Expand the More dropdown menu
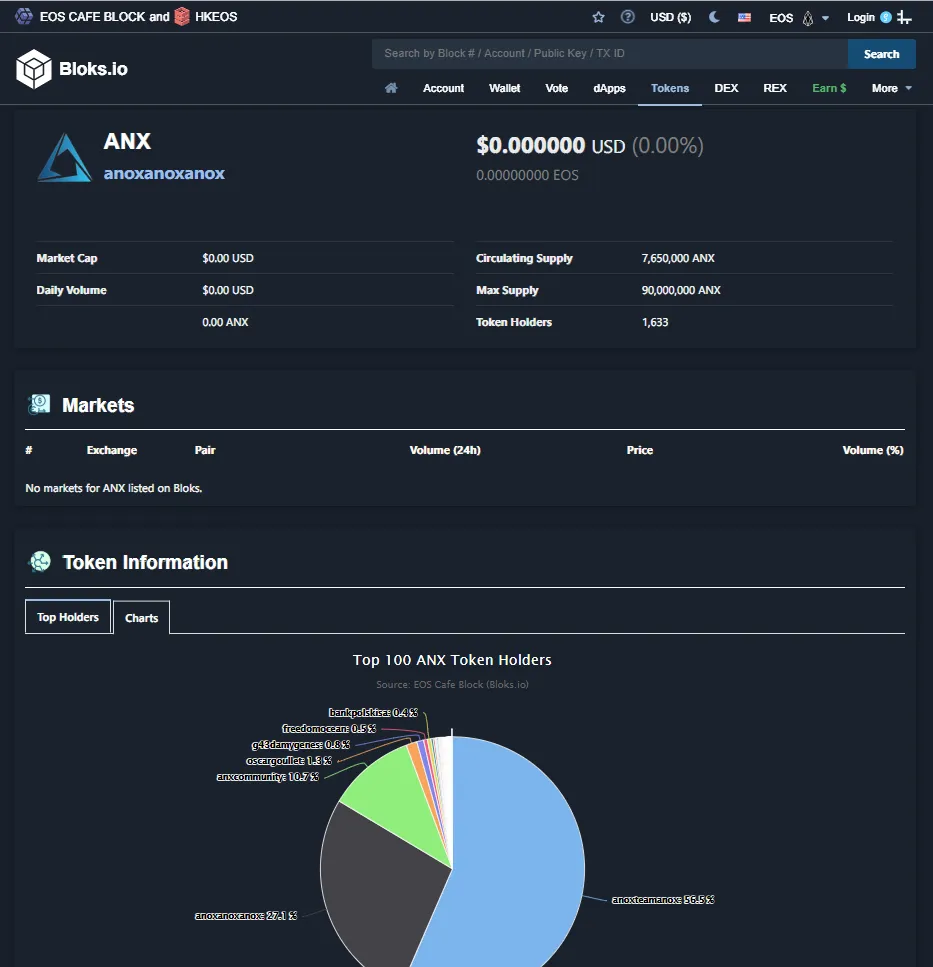Viewport: 933px width, 967px height. (892, 88)
